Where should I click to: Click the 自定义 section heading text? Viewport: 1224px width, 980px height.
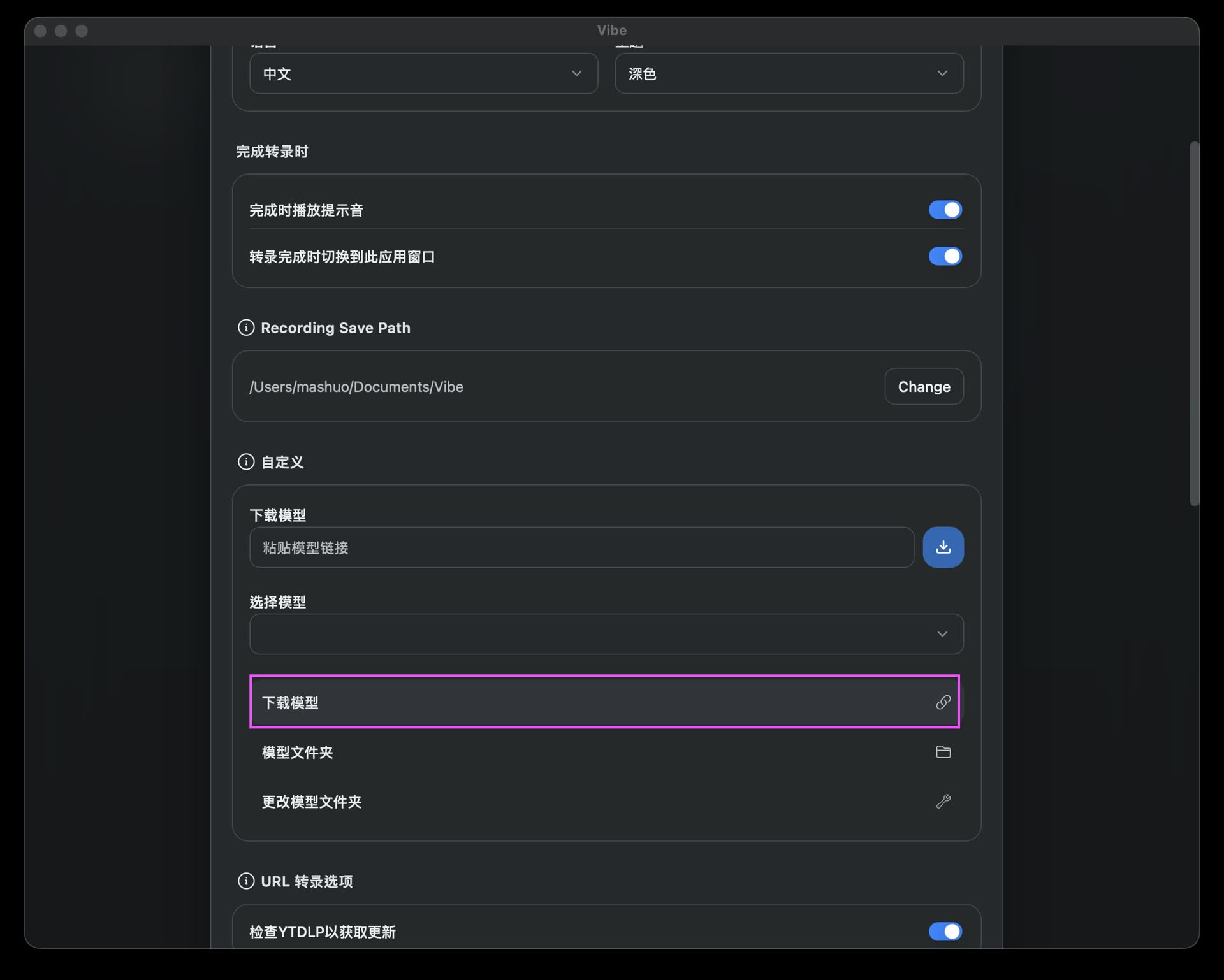tap(282, 462)
